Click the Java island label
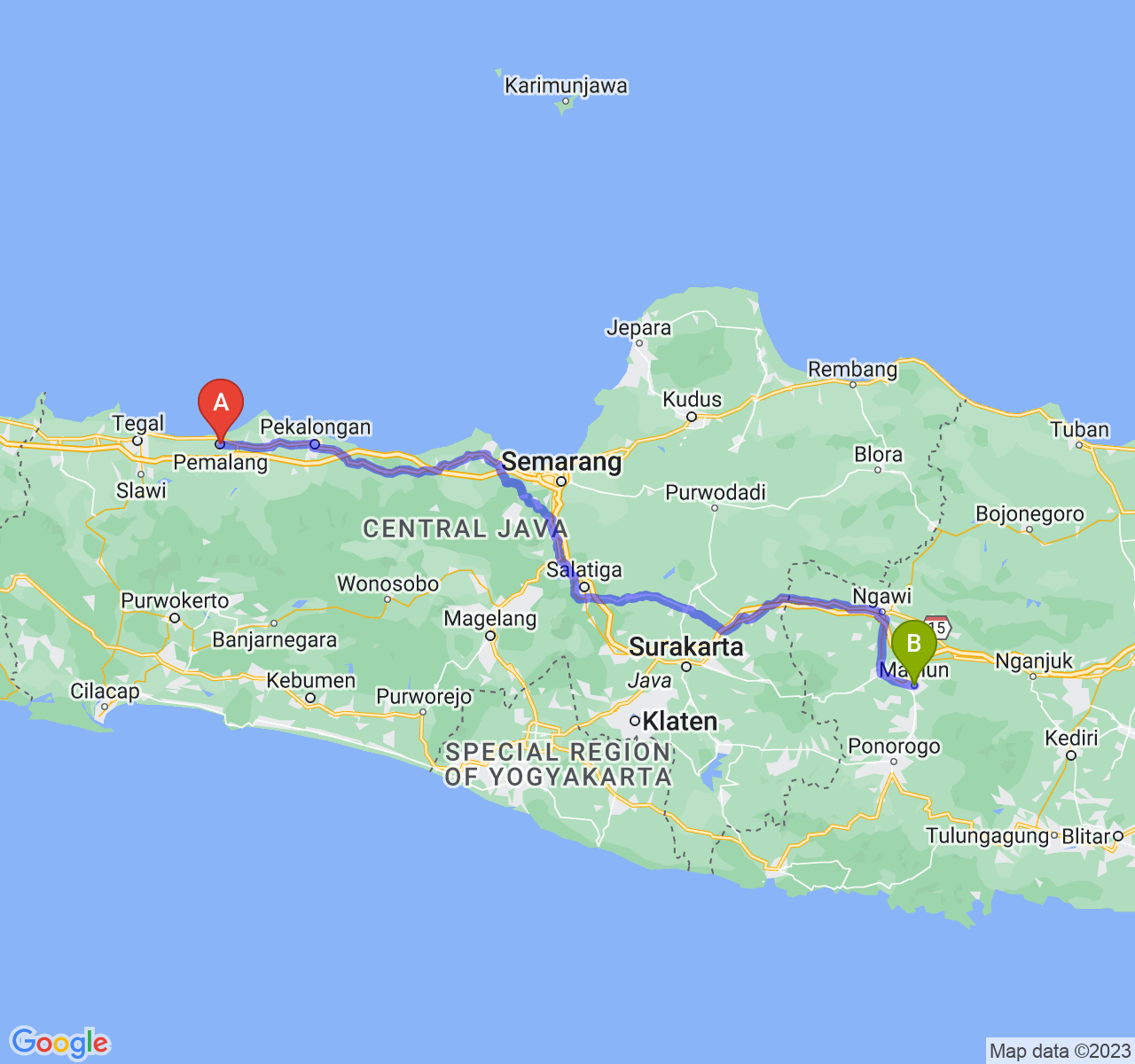 pos(650,681)
